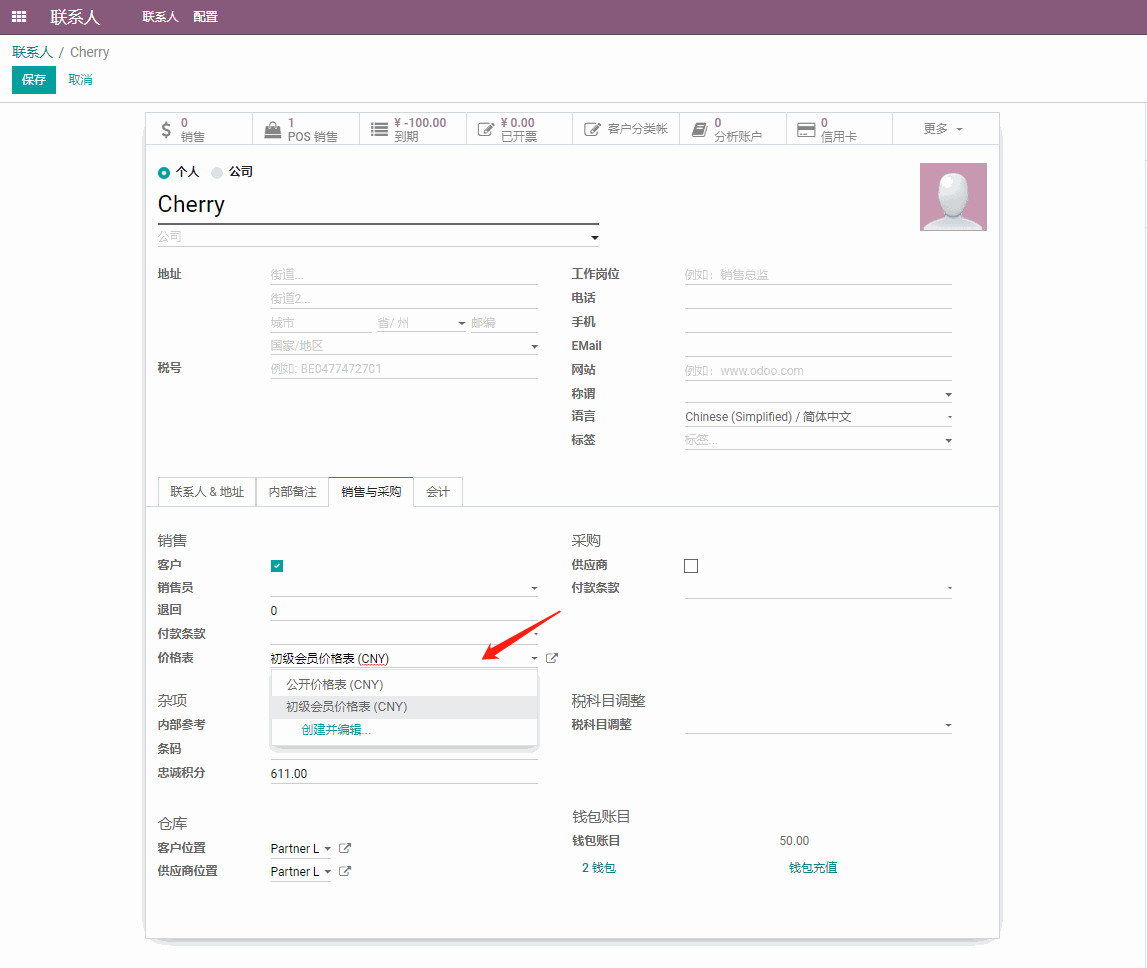Click the 钱包充值 wallet recharge link

click(x=812, y=868)
